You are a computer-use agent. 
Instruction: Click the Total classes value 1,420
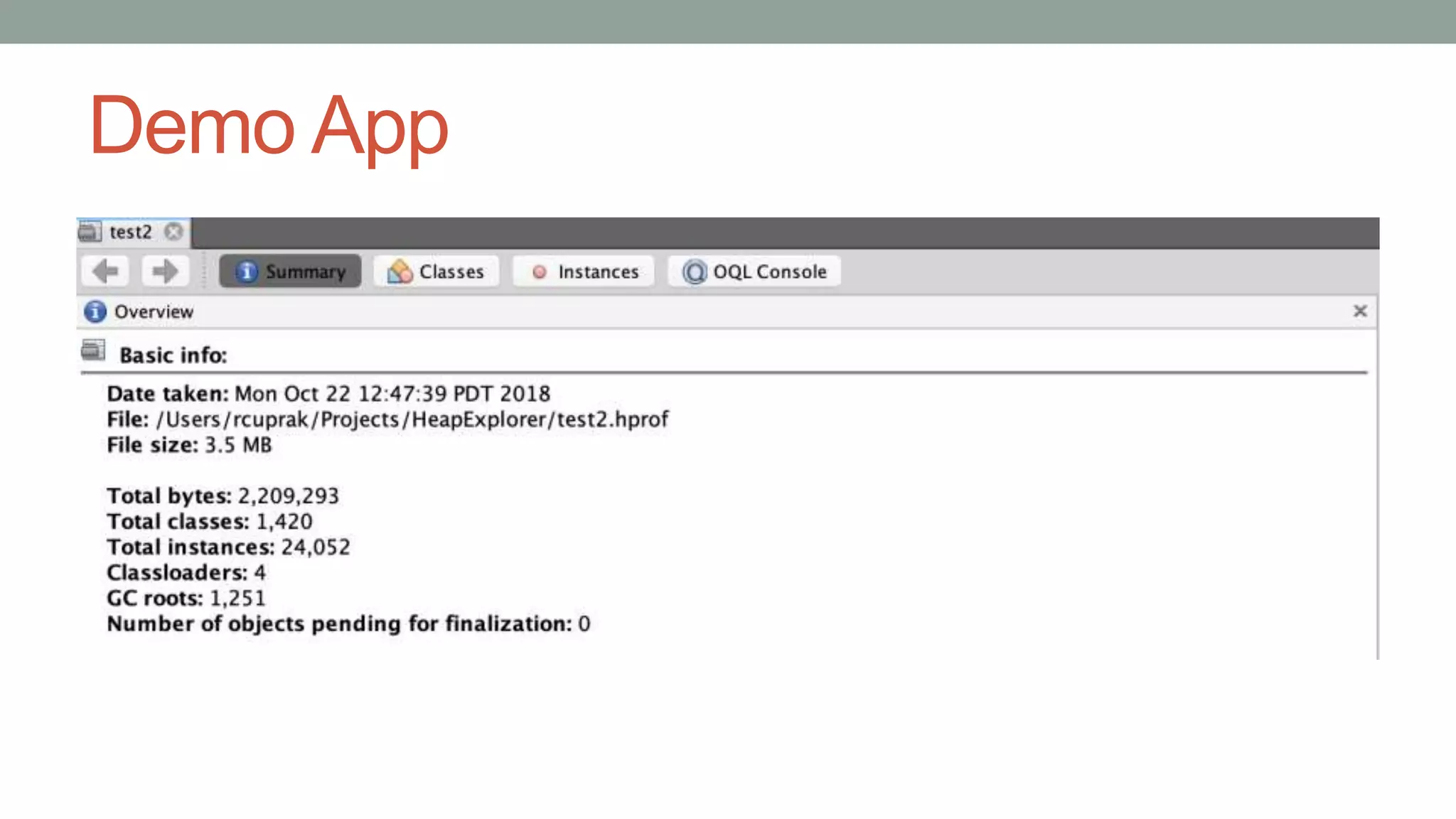[284, 522]
